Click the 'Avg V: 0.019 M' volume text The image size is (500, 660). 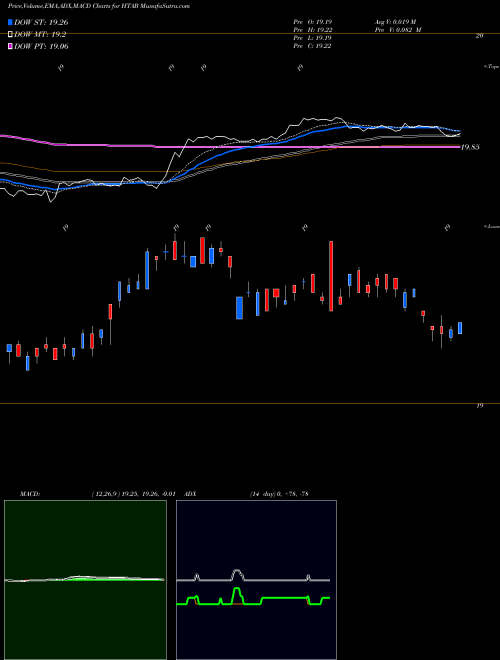(x=395, y=22)
